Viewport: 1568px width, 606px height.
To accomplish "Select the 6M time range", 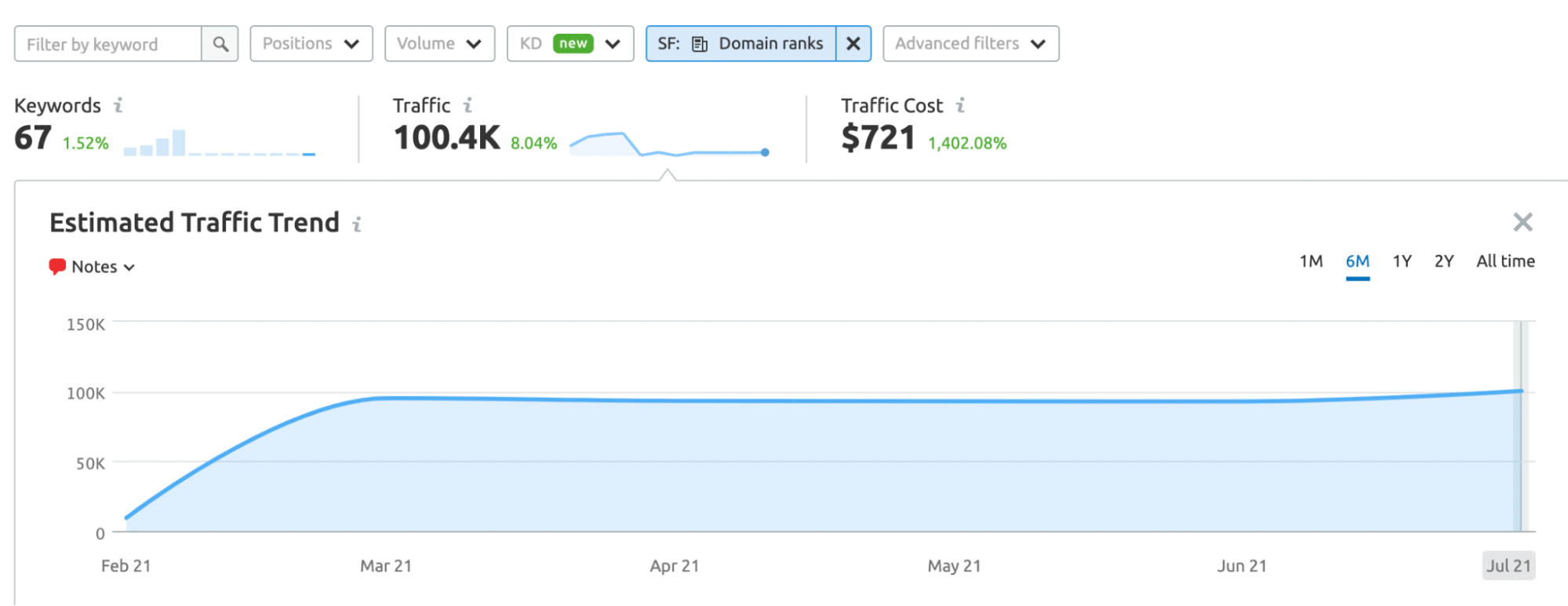I will tap(1357, 261).
